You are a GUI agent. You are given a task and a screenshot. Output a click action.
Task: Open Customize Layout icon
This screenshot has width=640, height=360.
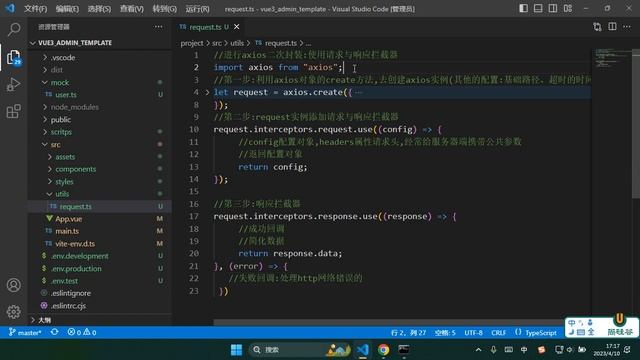pyautogui.click(x=568, y=8)
